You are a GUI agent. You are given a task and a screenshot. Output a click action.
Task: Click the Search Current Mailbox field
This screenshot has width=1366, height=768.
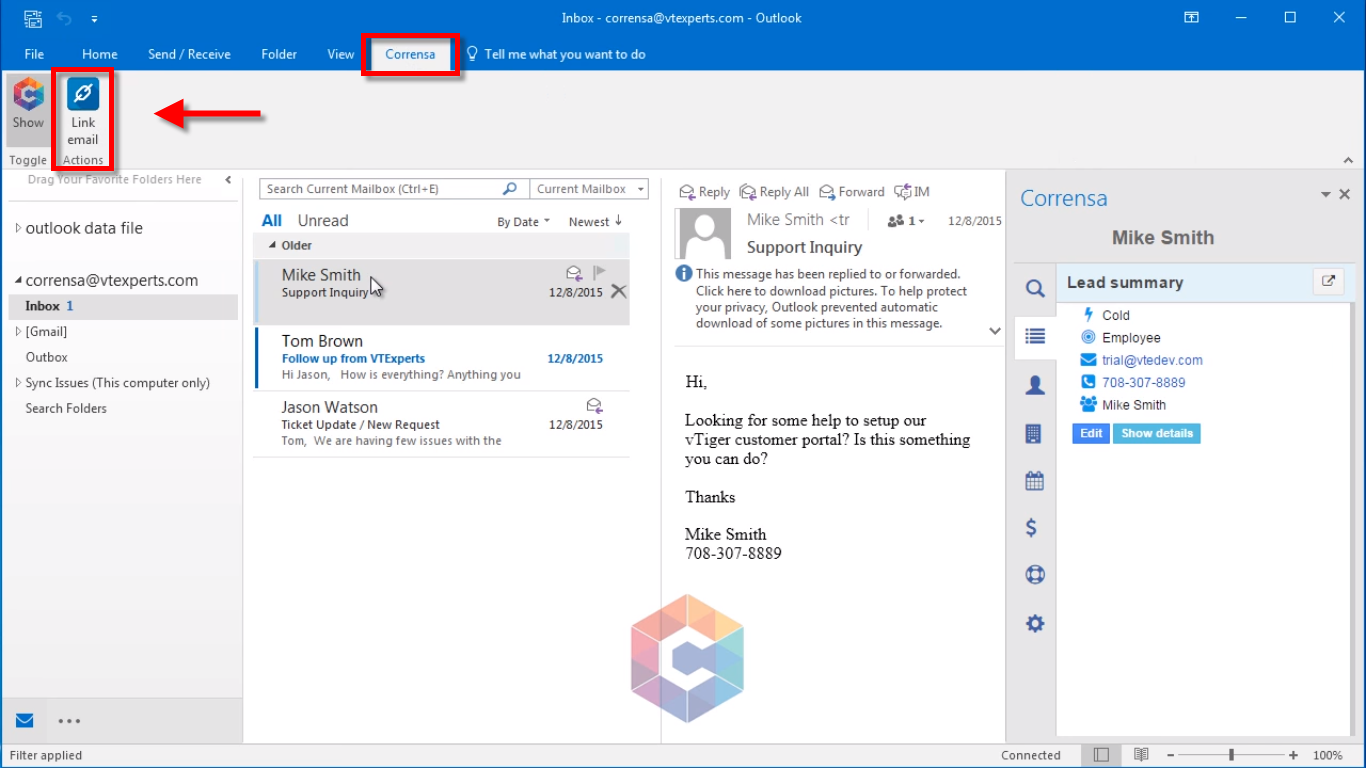click(380, 189)
